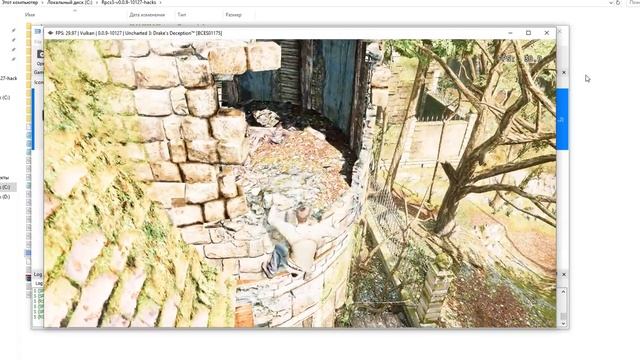This screenshot has width=640, height=360.
Task: Refresh the Explorer folder view
Action: (618, 3)
